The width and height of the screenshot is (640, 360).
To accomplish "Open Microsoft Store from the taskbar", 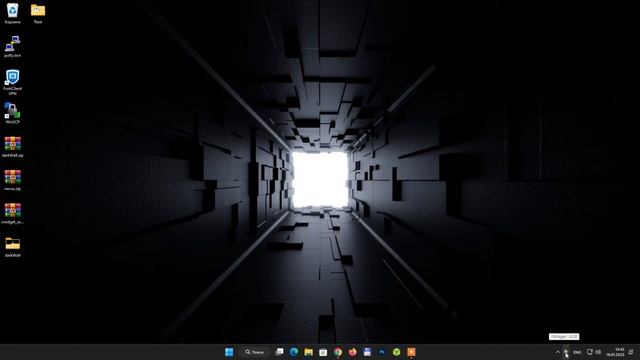I will pyautogui.click(x=323, y=352).
